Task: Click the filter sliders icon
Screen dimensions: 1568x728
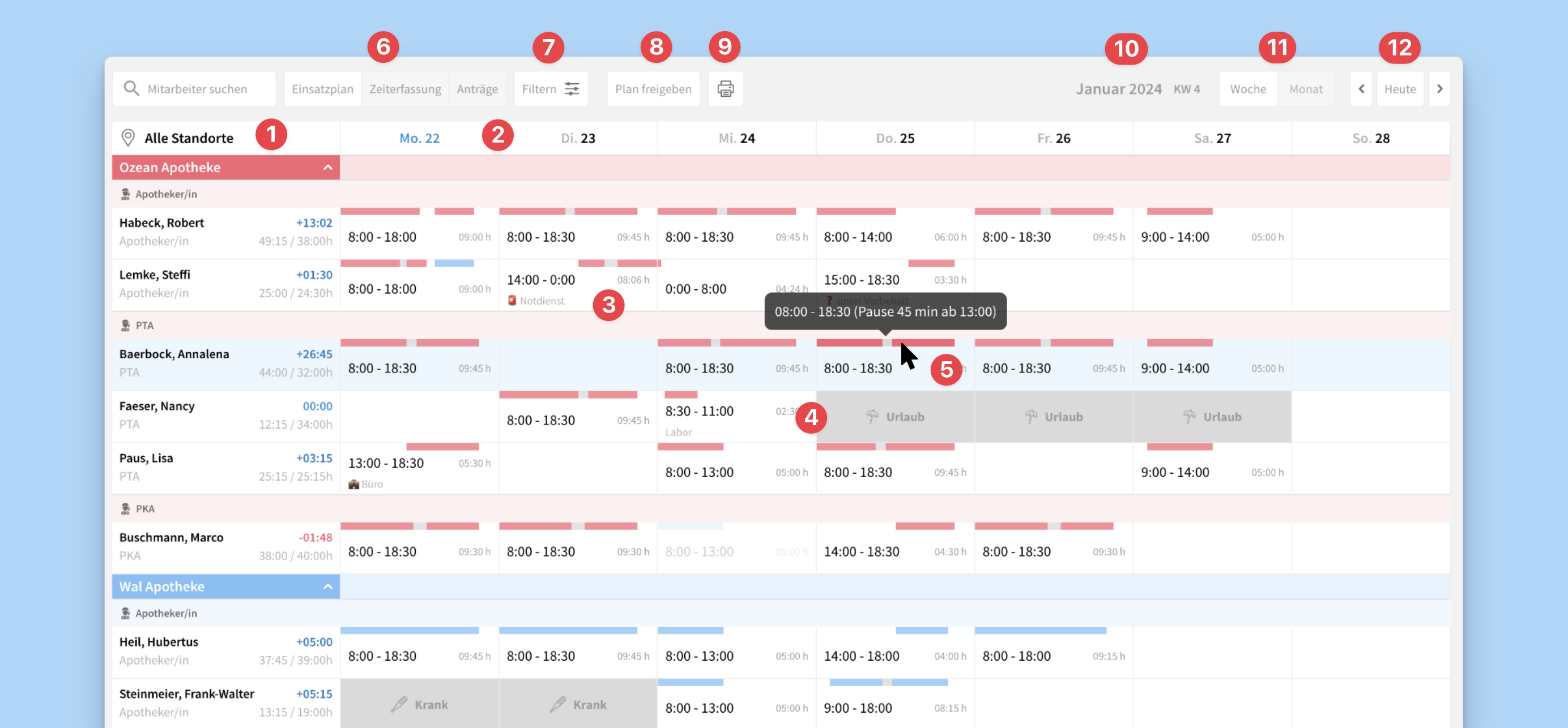Action: [x=572, y=89]
